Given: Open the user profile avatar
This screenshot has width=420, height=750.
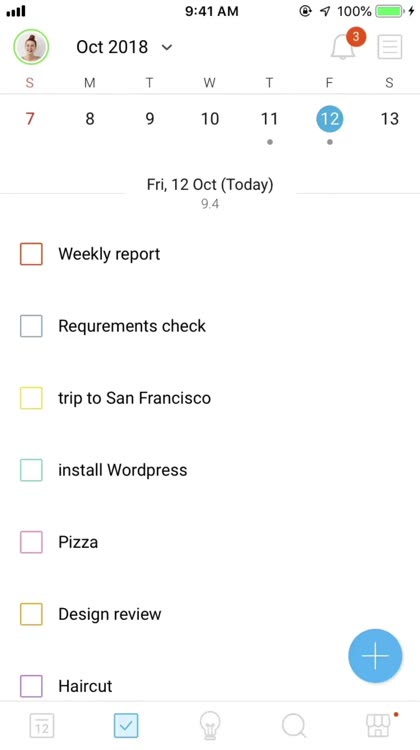Looking at the screenshot, I should [x=31, y=47].
